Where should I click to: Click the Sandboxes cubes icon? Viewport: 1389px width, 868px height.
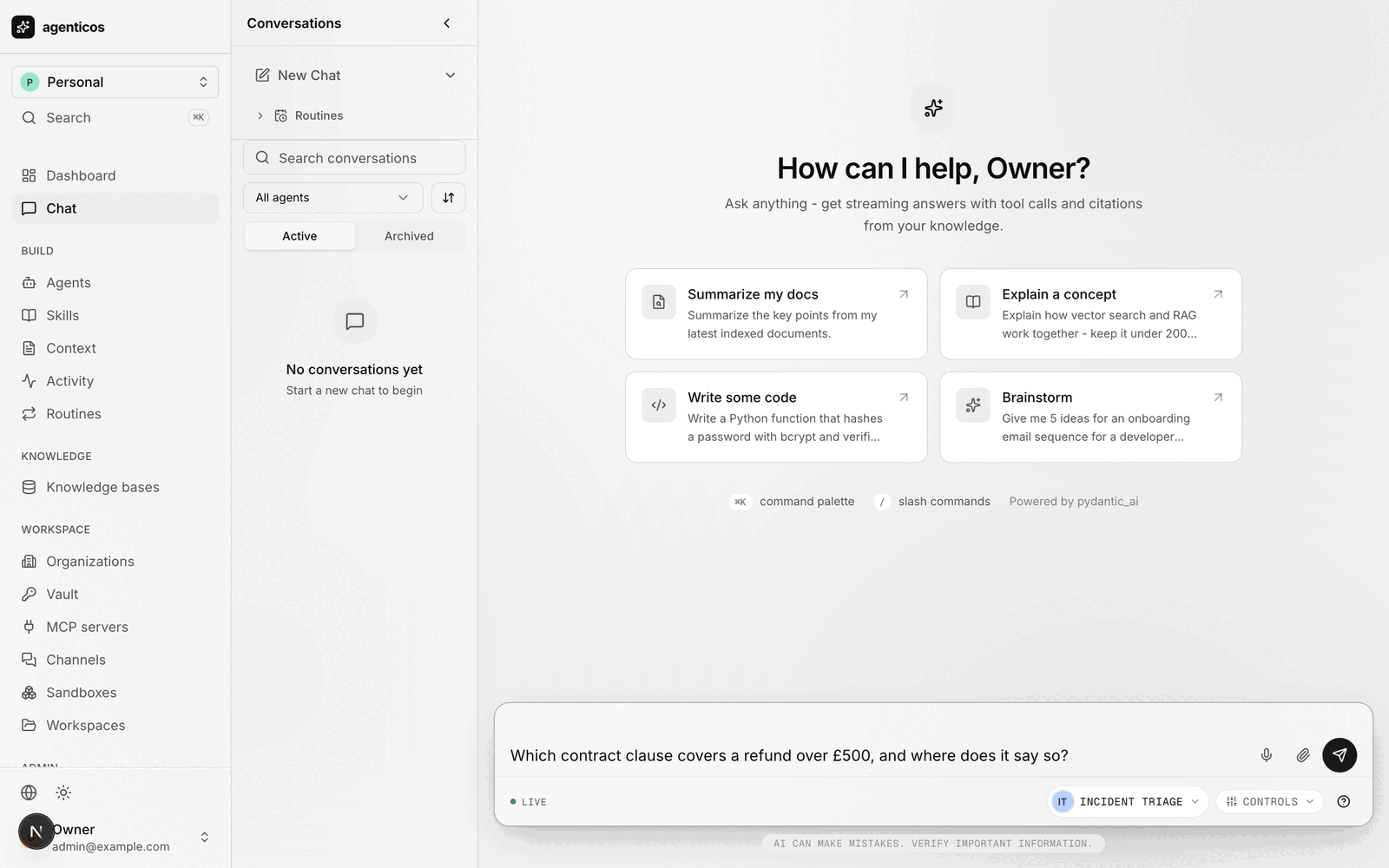(x=29, y=693)
